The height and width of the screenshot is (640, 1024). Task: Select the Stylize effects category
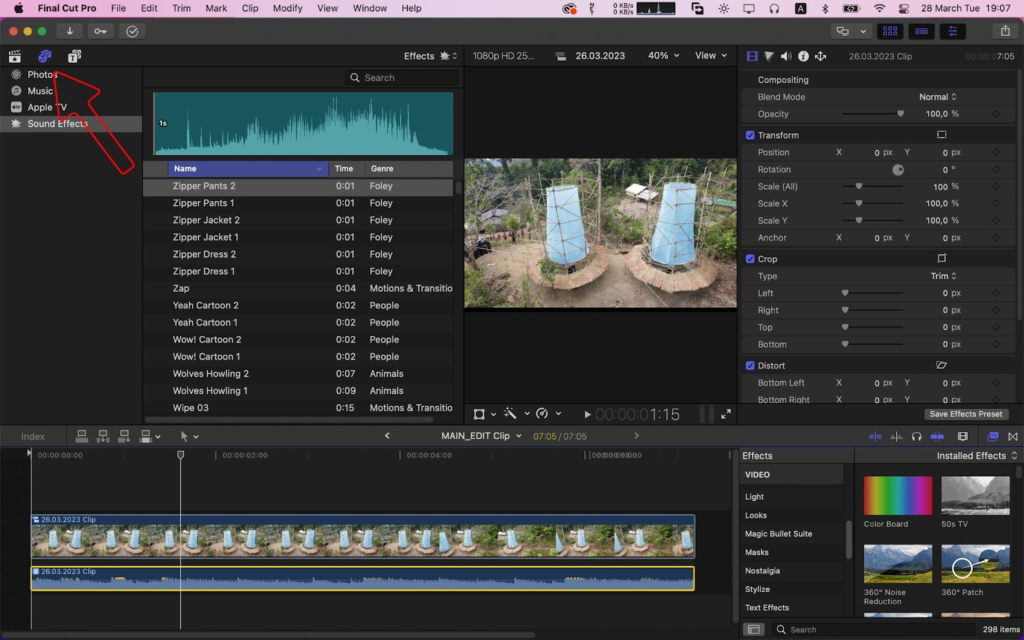[757, 589]
